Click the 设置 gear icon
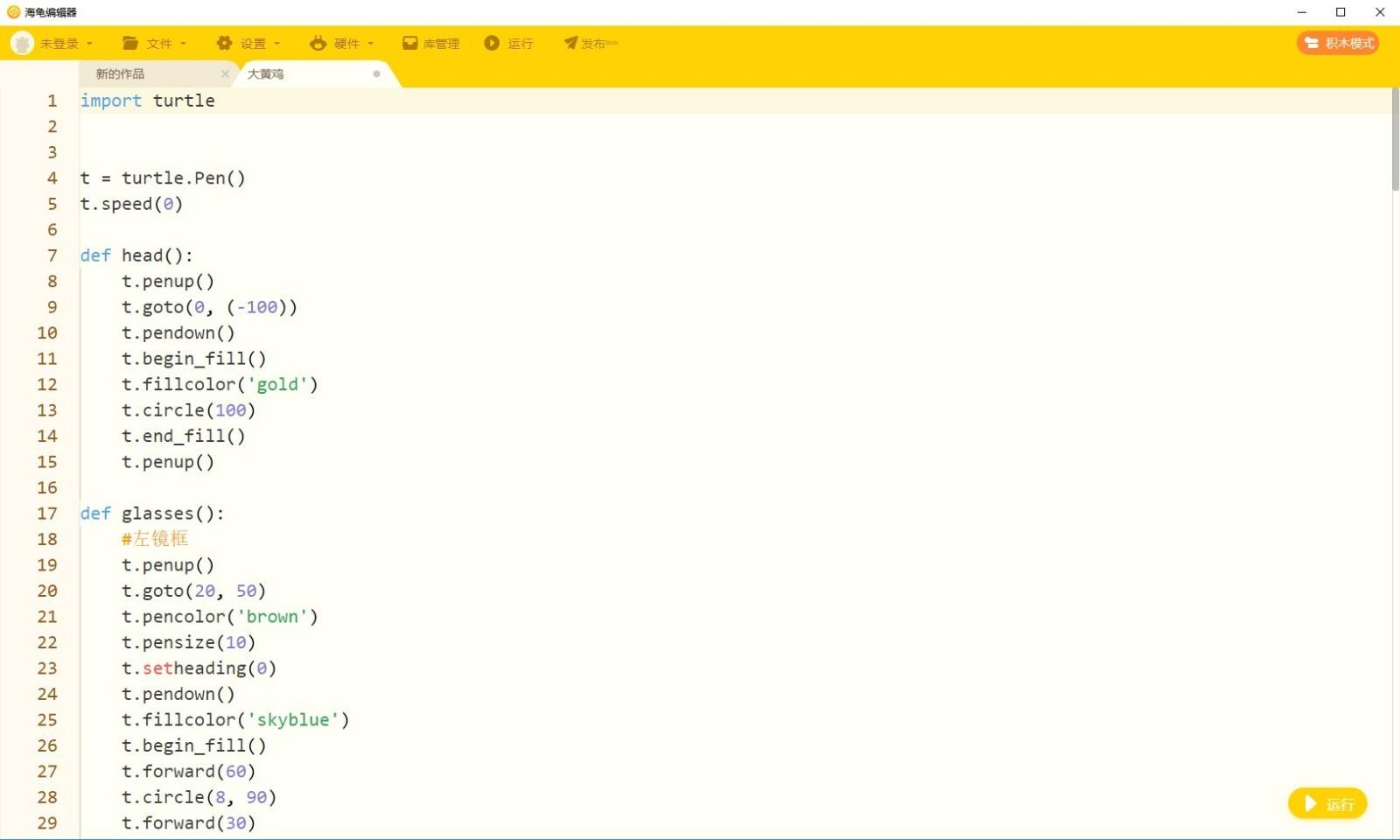This screenshot has height=840, width=1400. click(225, 43)
